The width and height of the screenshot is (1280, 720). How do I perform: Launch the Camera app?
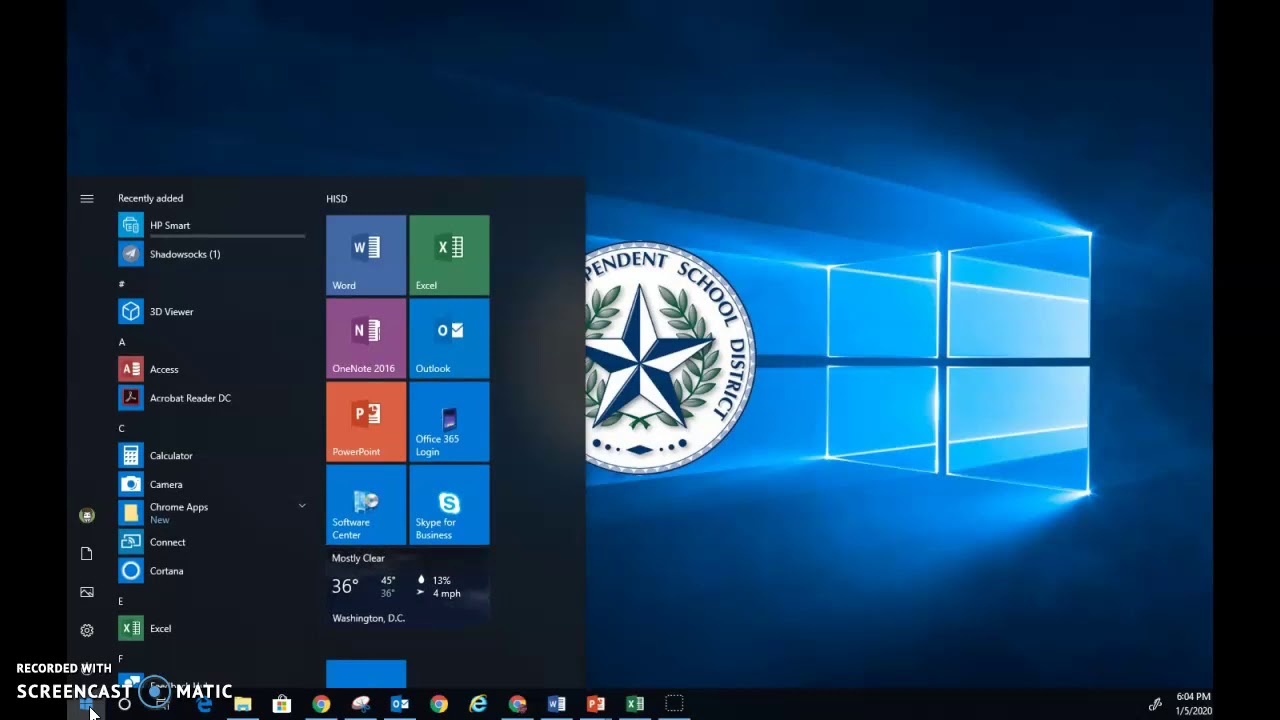pos(211,484)
